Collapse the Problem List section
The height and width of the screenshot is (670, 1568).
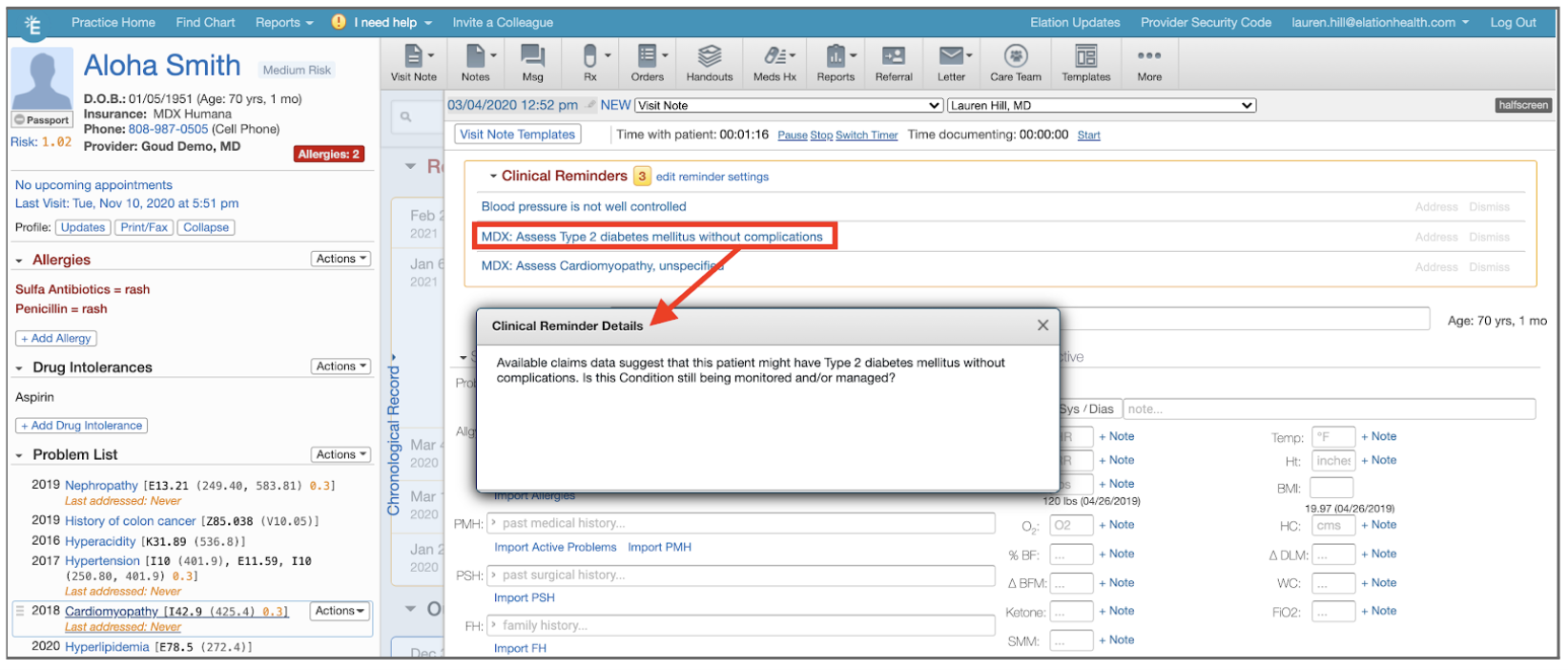point(19,456)
